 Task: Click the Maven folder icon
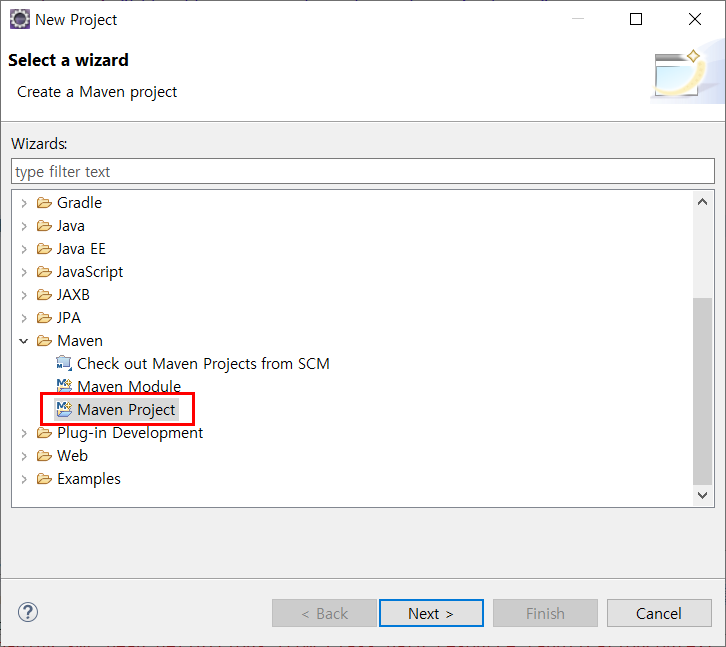[x=44, y=341]
